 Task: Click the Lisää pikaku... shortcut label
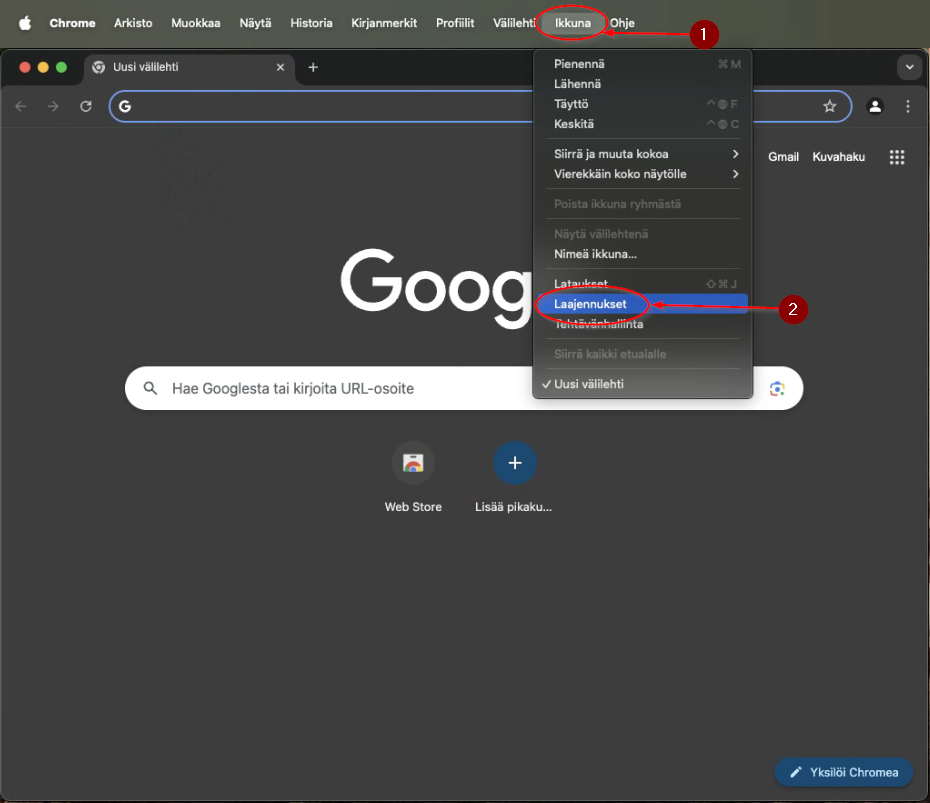tap(514, 507)
